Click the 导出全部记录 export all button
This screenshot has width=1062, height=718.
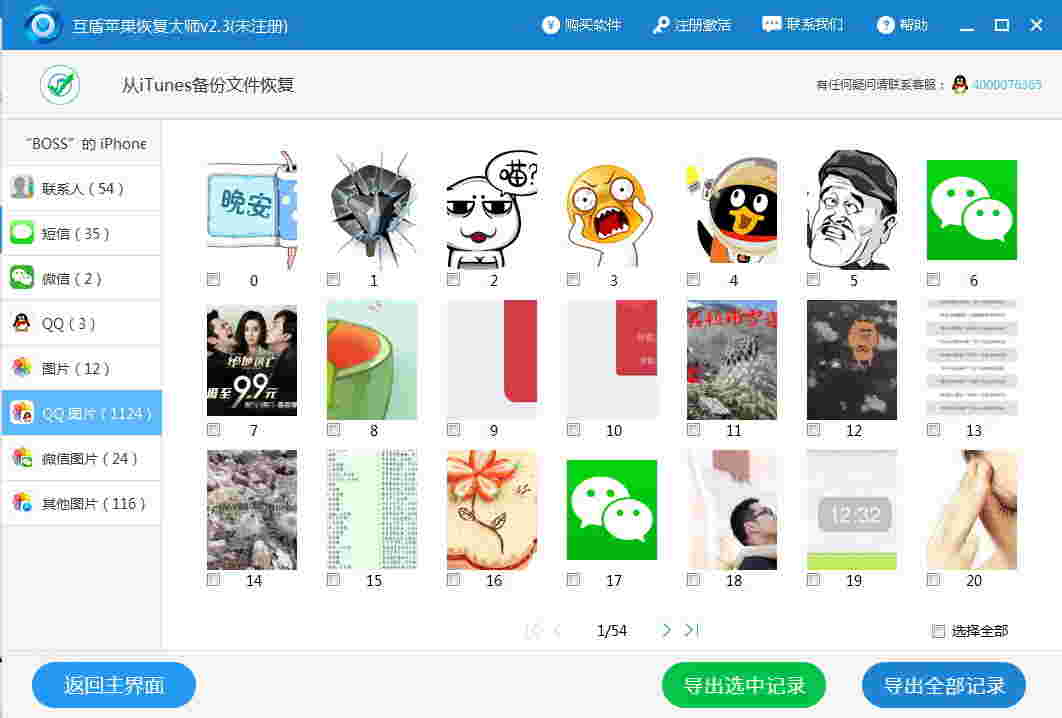(942, 685)
